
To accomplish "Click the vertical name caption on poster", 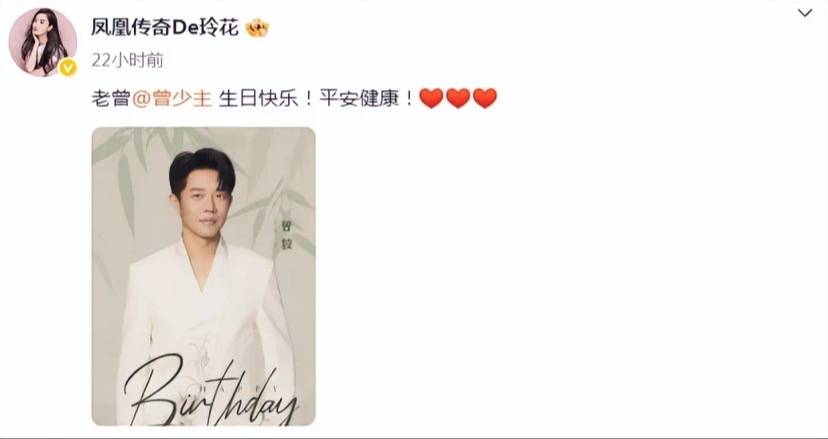I will 286,235.
